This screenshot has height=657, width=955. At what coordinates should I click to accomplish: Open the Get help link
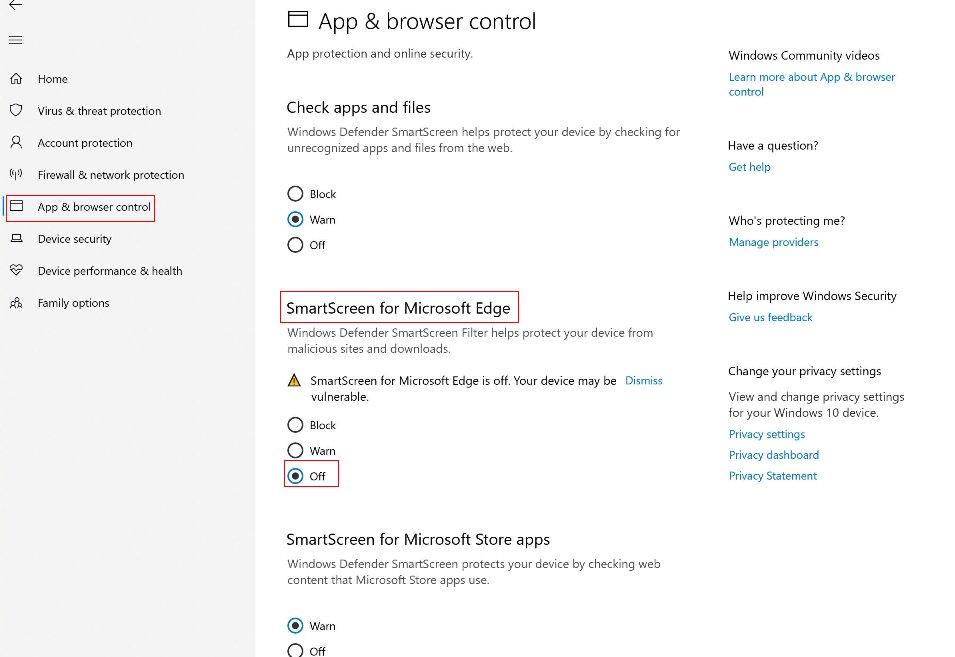(x=749, y=167)
